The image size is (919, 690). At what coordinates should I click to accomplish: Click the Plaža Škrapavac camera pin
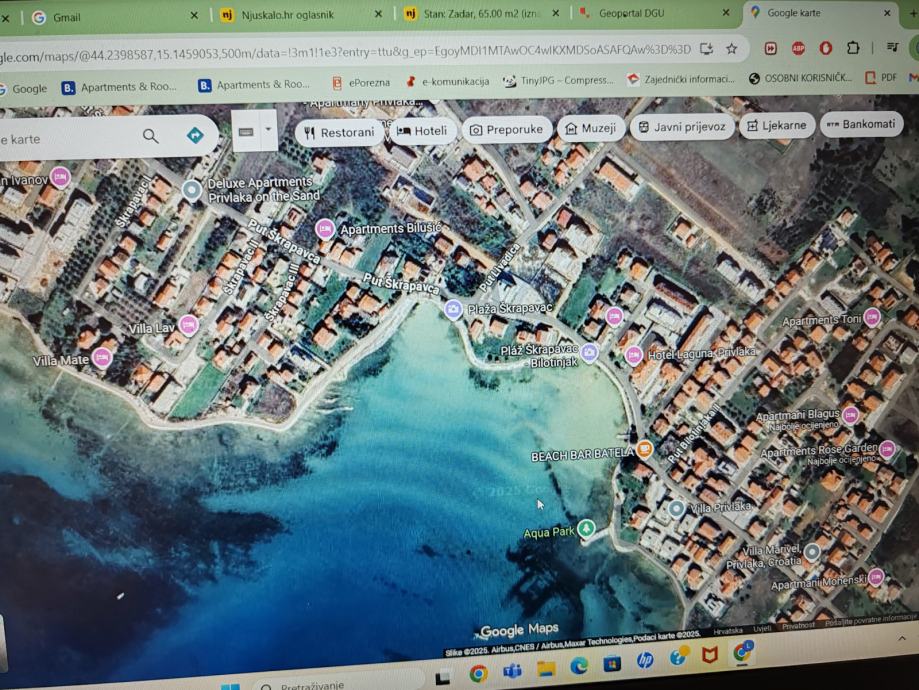[453, 309]
